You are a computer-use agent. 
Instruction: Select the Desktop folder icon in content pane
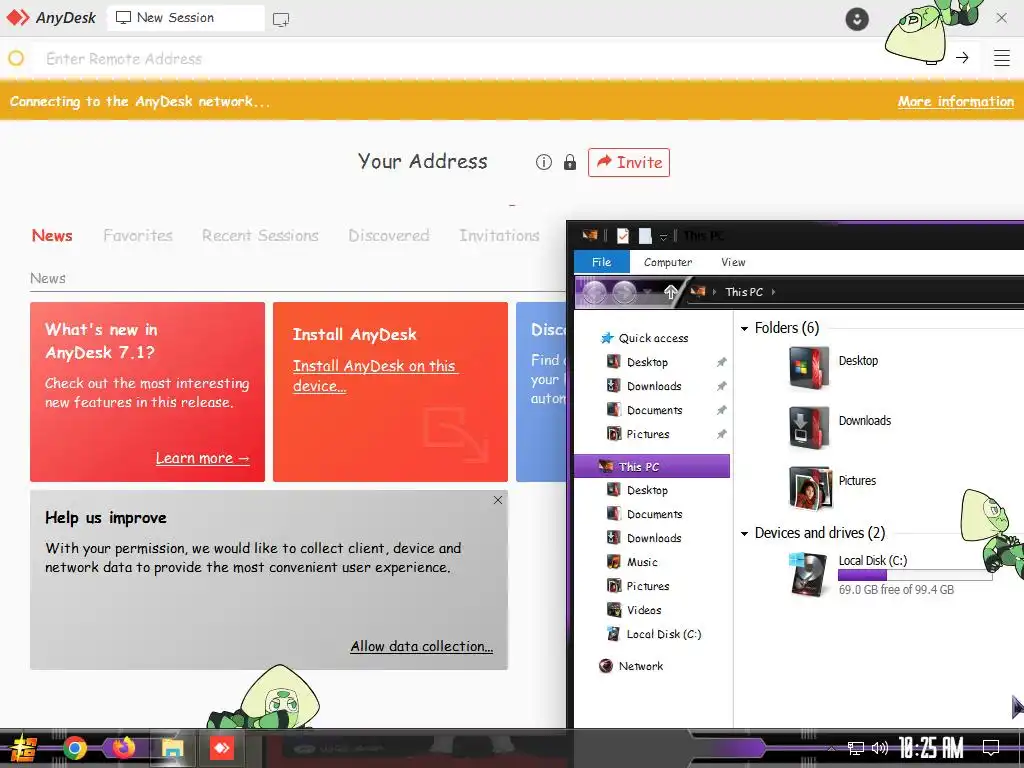tap(808, 368)
